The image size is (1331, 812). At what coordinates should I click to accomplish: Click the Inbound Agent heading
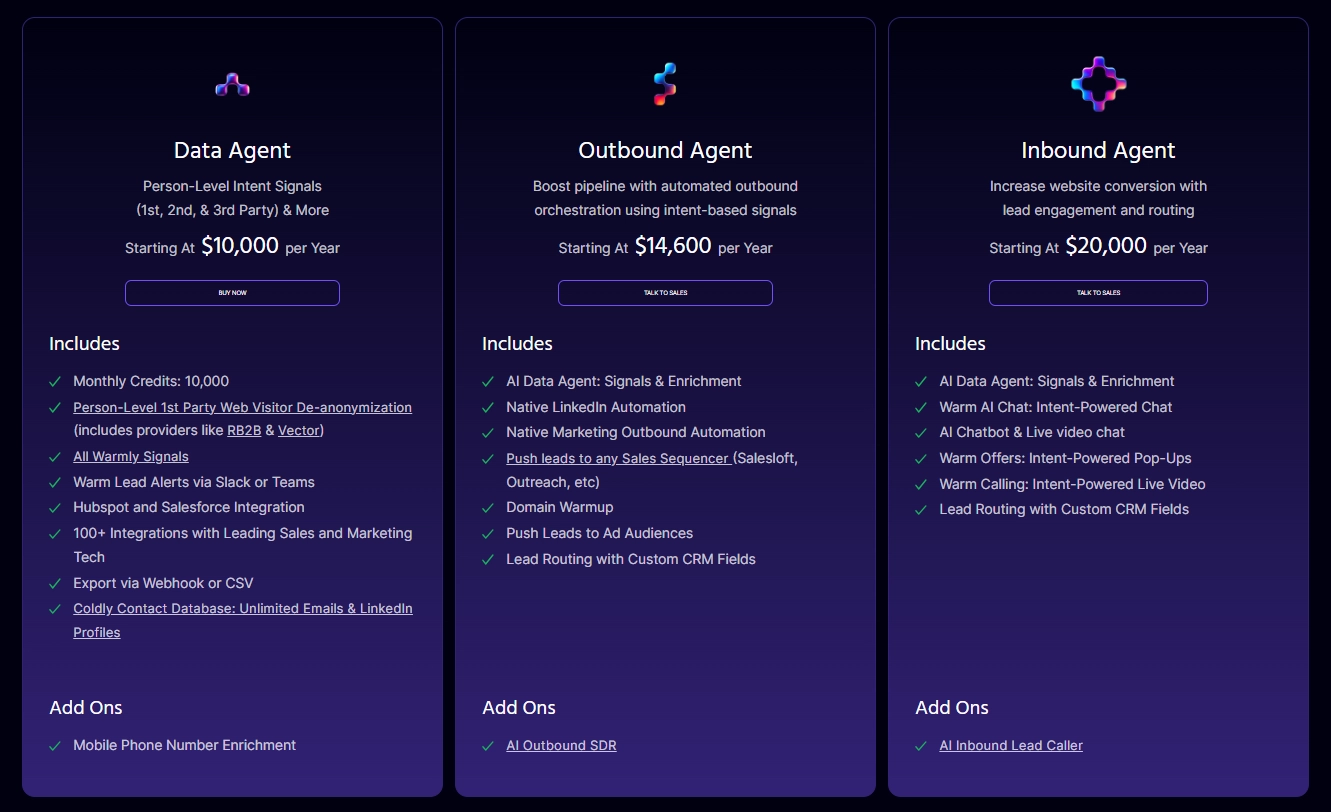click(1098, 150)
